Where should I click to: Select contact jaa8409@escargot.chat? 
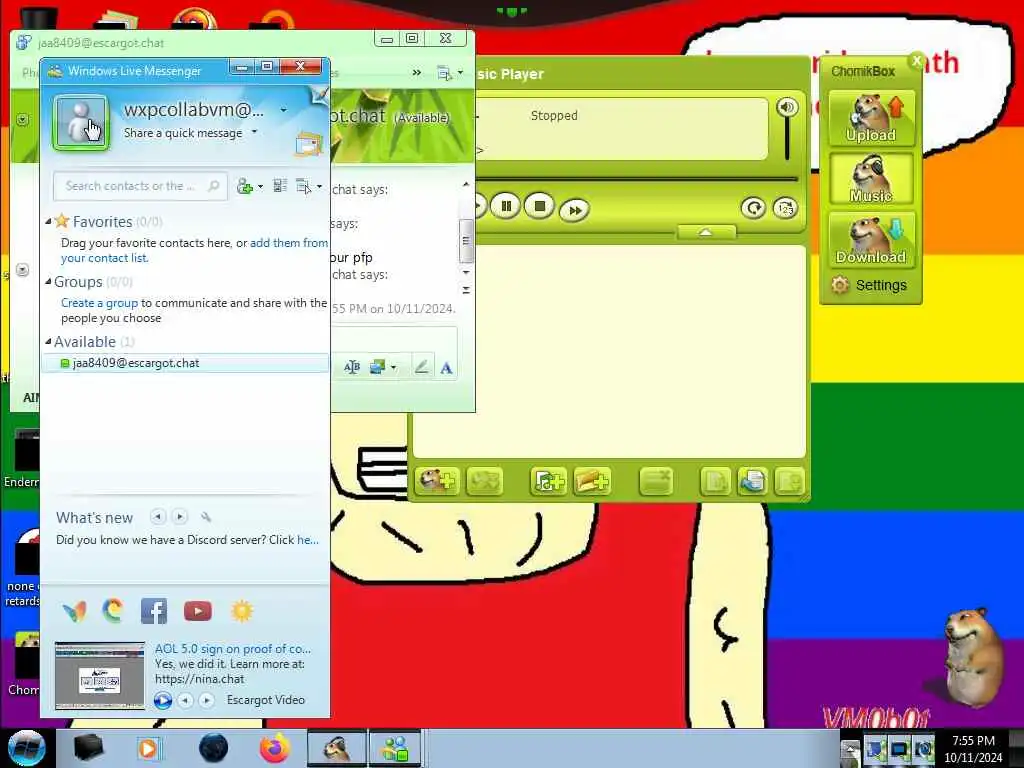tap(185, 363)
